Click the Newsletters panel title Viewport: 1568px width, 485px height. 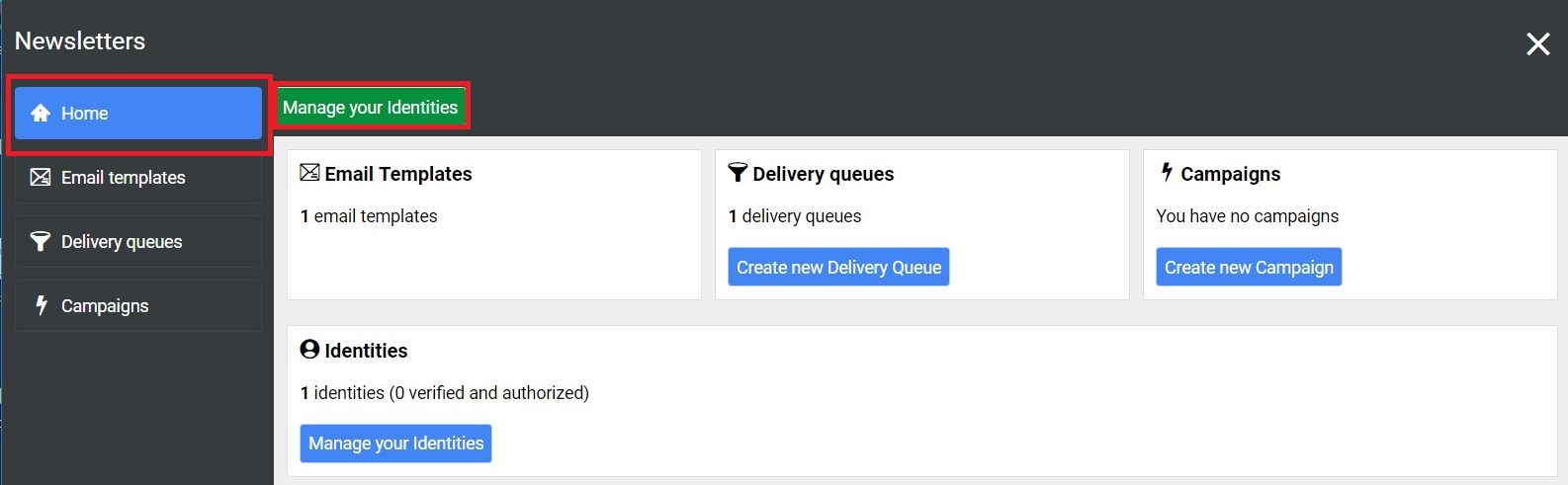pyautogui.click(x=80, y=41)
